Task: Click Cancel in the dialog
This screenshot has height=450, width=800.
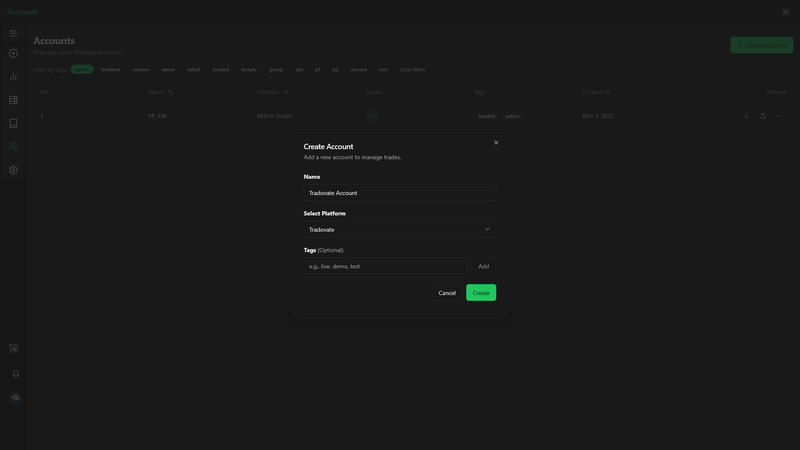Action: [x=447, y=293]
